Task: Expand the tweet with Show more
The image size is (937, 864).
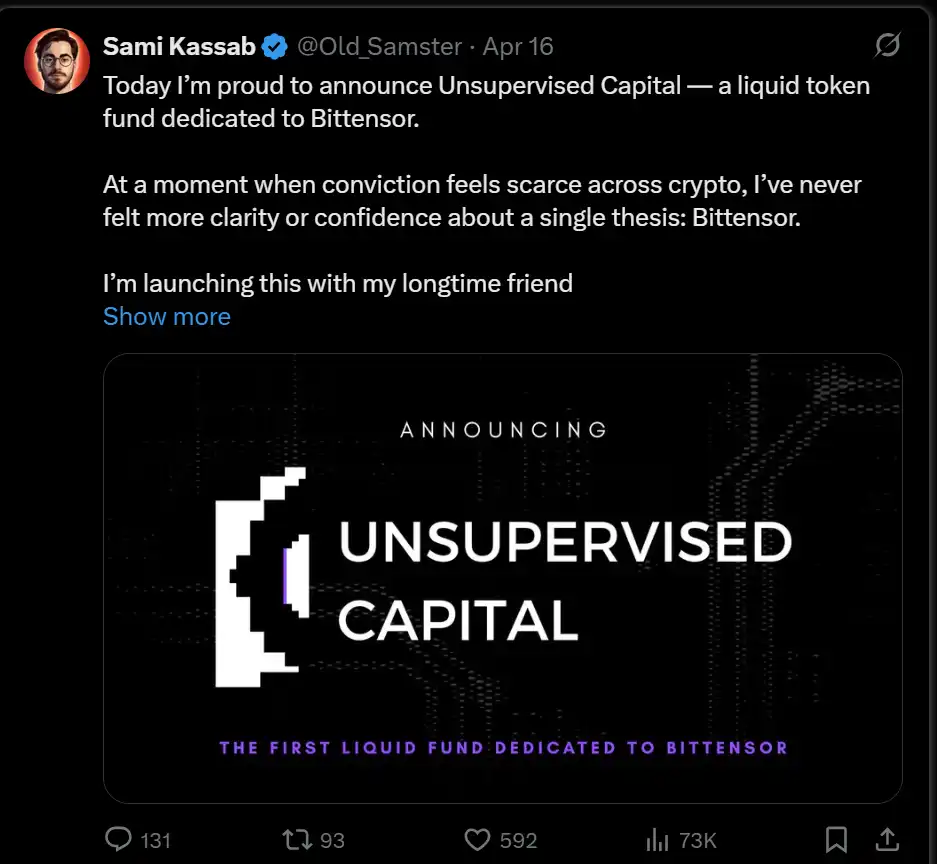Action: 167,317
